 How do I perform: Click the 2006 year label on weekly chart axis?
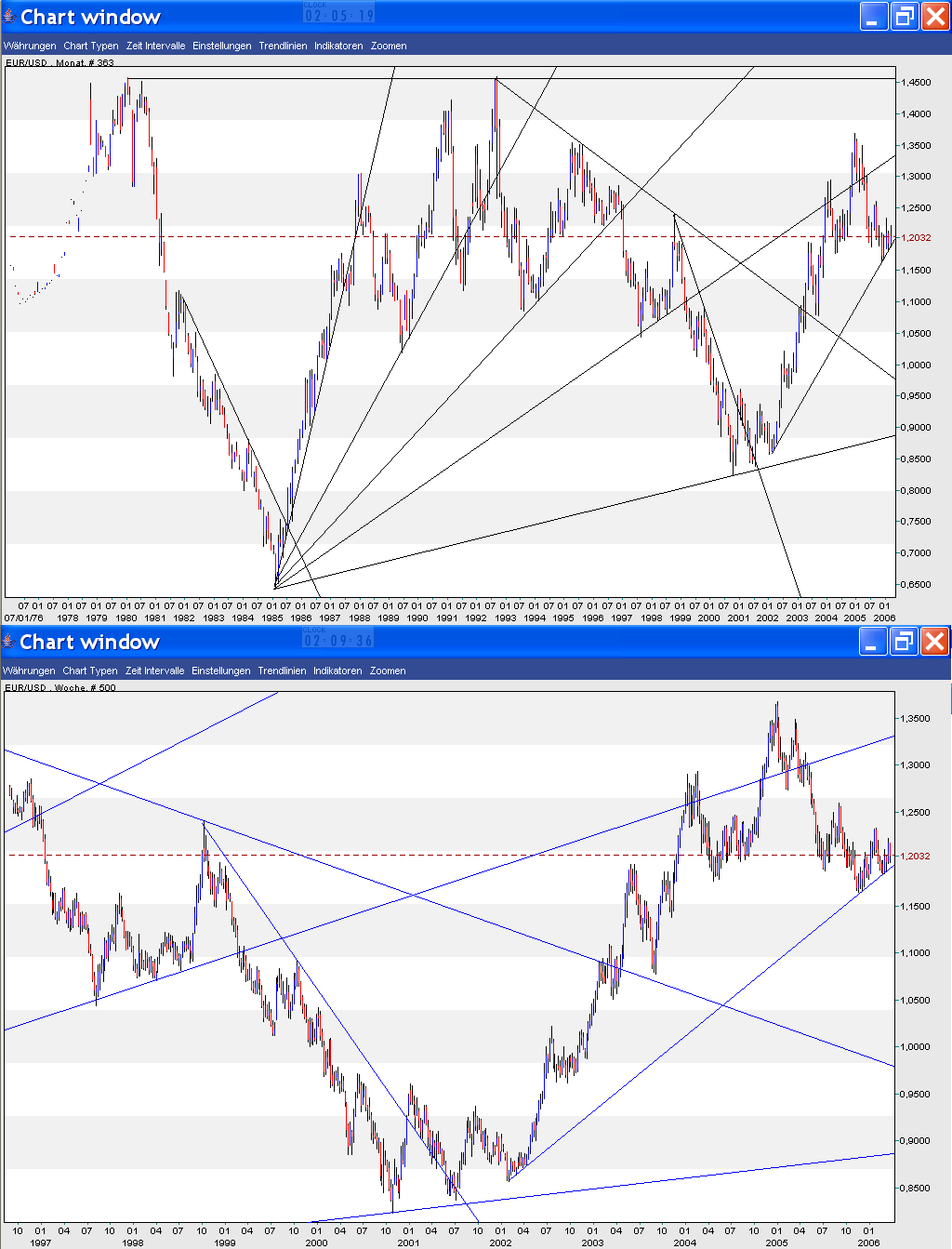[868, 1241]
